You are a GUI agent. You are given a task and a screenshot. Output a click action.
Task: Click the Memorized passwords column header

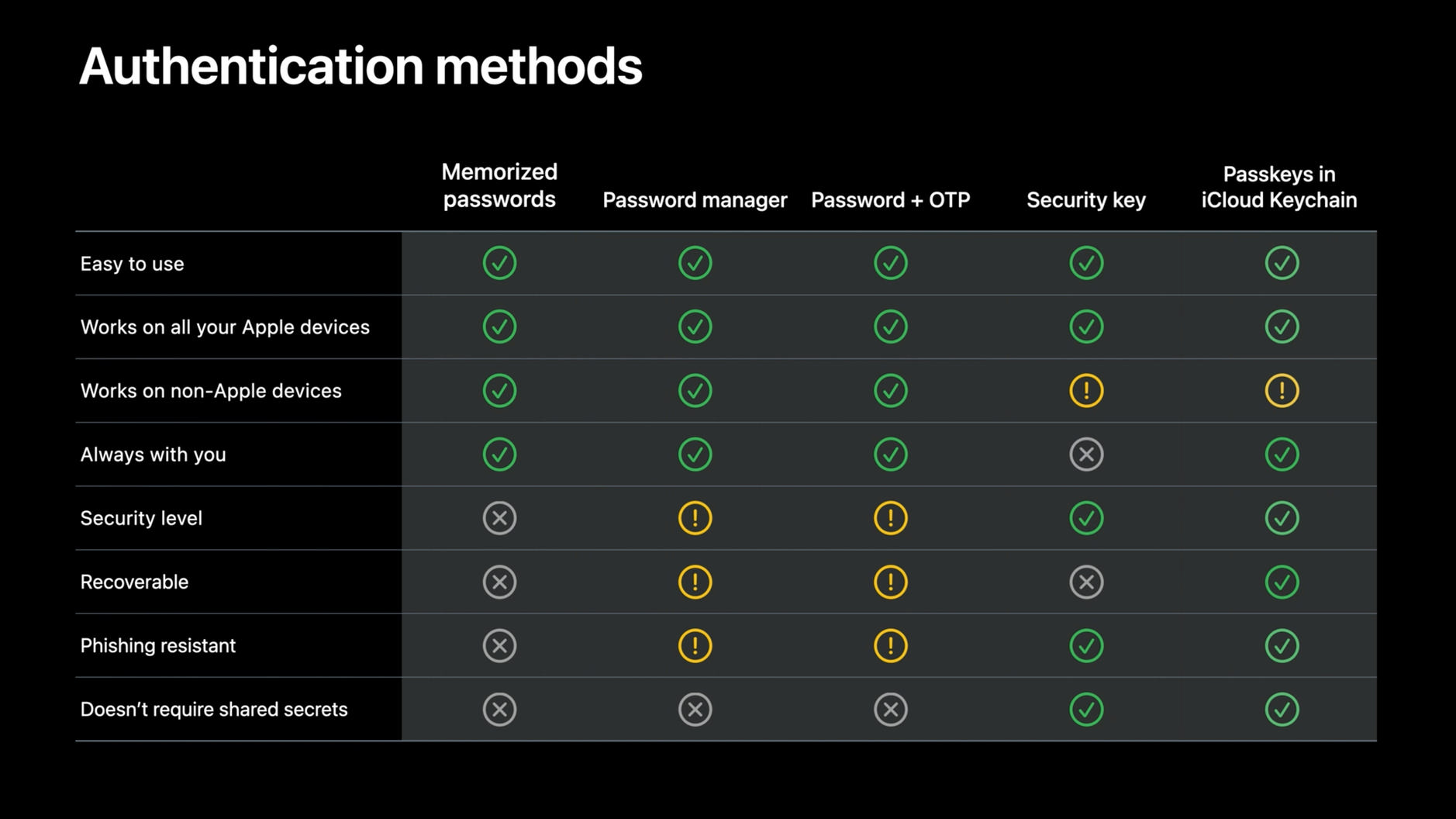499,185
